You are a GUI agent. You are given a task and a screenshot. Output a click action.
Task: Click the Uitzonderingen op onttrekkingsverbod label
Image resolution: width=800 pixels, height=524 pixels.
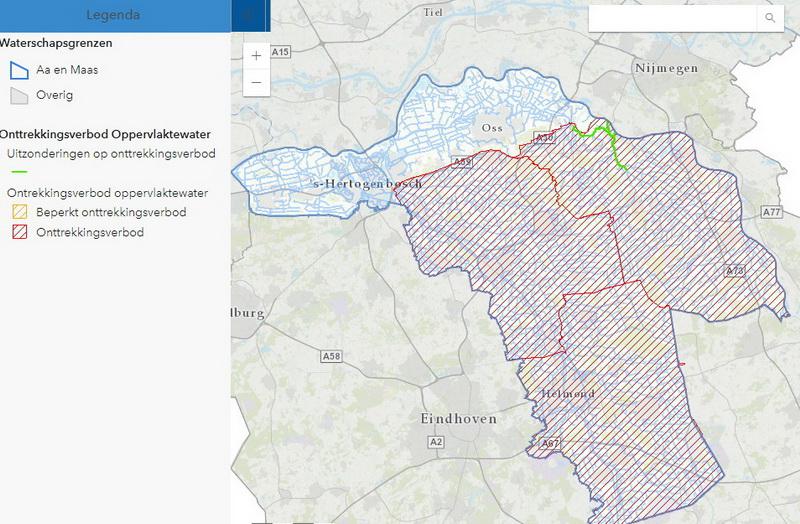pyautogui.click(x=111, y=153)
